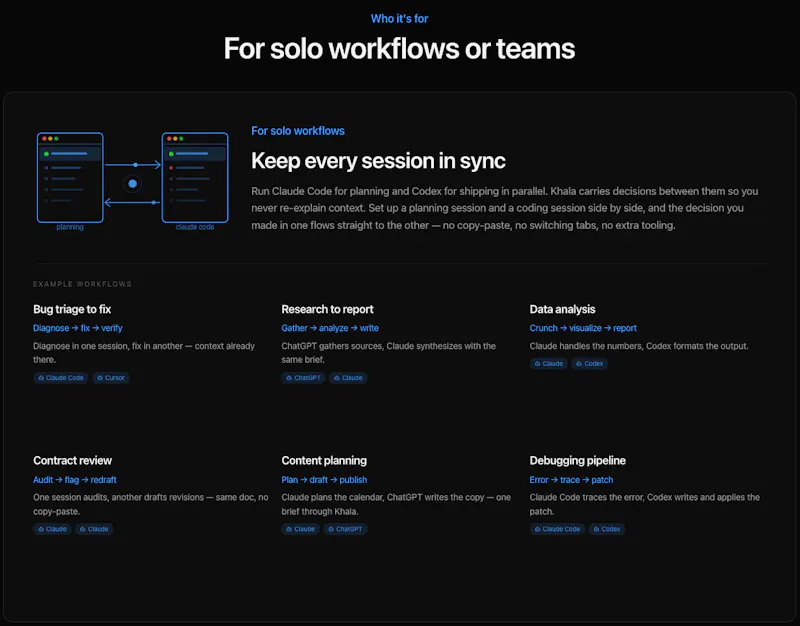Select the 'Gather → analyze → write' workflow steps

coord(330,328)
